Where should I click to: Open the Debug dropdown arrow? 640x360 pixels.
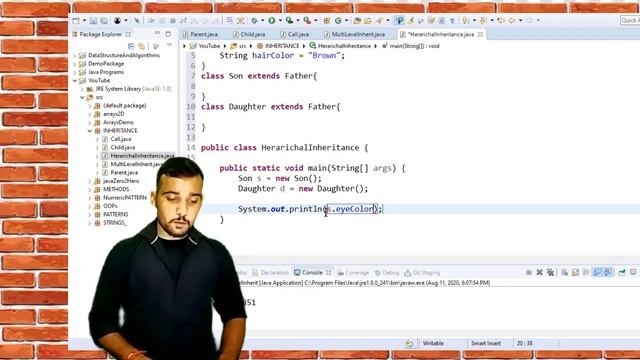[x=262, y=20]
